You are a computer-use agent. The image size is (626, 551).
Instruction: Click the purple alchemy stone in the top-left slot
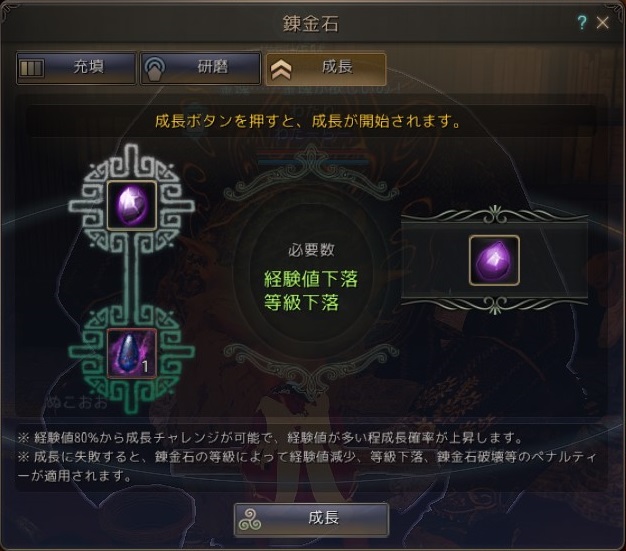132,205
